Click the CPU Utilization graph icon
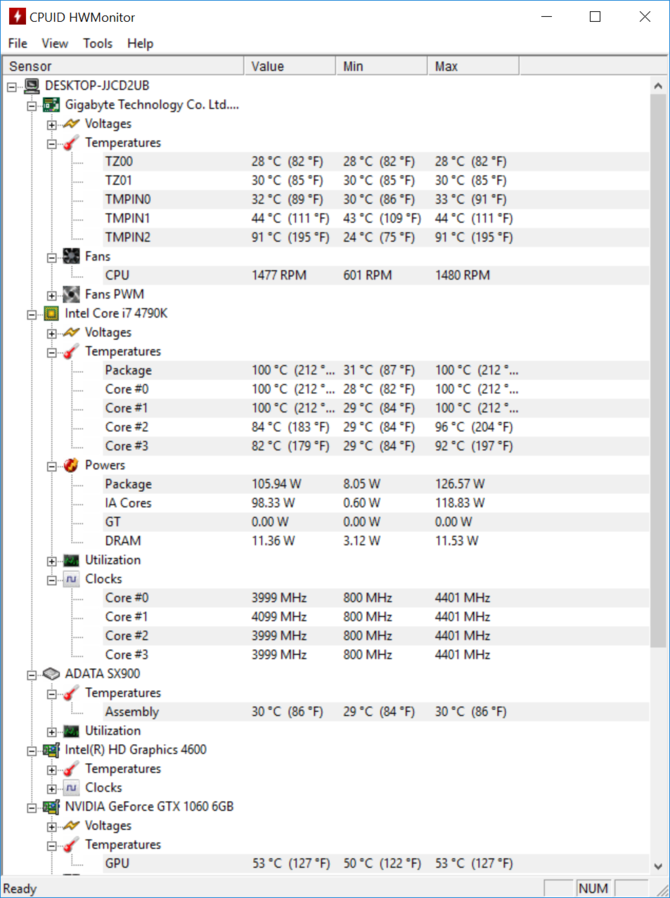 point(71,560)
